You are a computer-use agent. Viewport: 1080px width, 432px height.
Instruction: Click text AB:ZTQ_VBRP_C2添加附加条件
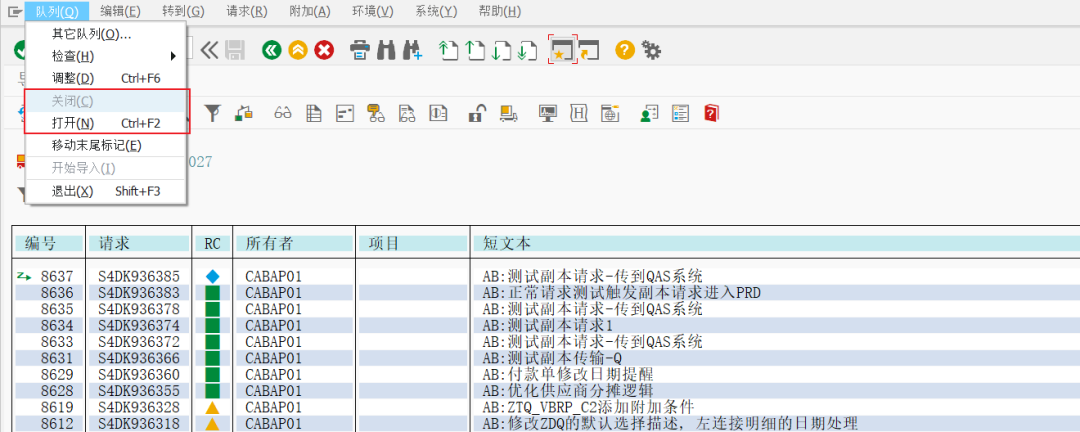pyautogui.click(x=588, y=407)
